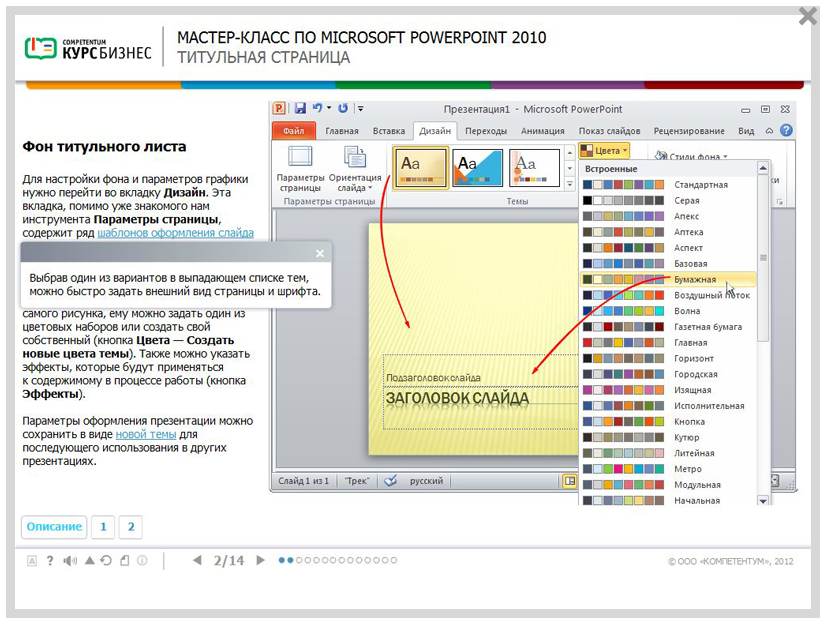Click the Подзаголовок слайда placeholder

click(x=433, y=378)
